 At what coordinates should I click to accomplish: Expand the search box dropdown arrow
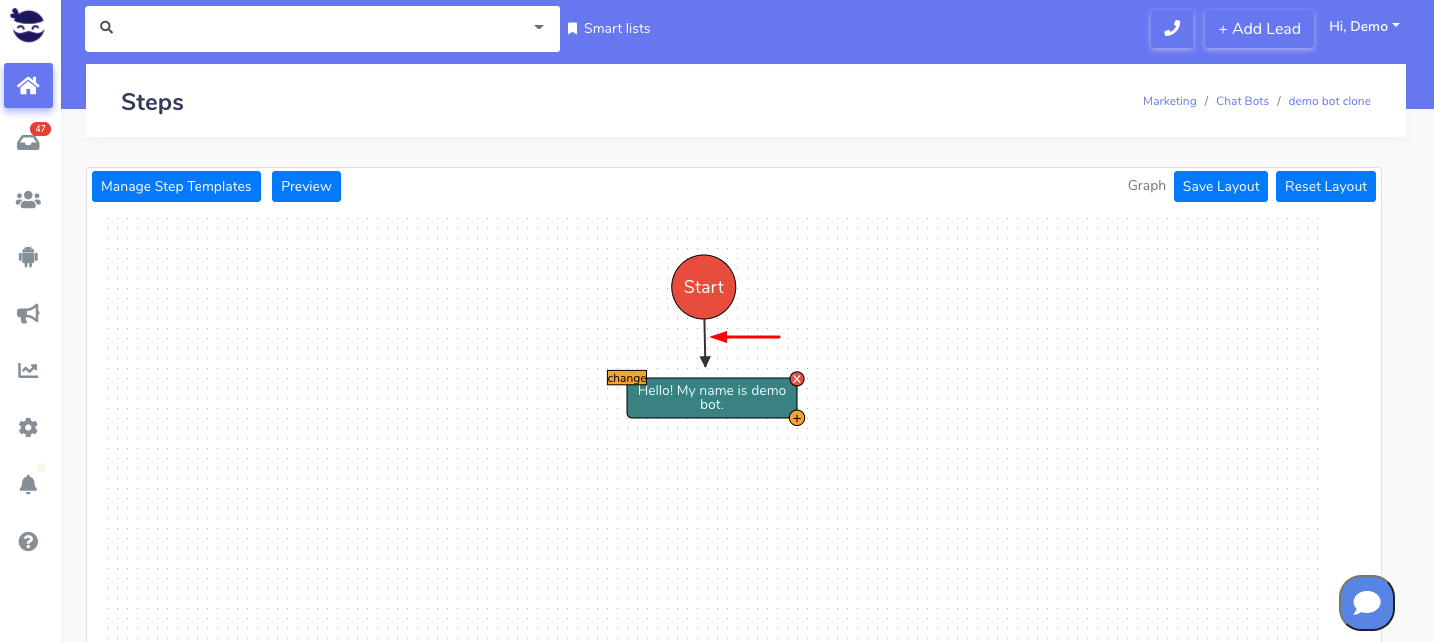(x=539, y=28)
